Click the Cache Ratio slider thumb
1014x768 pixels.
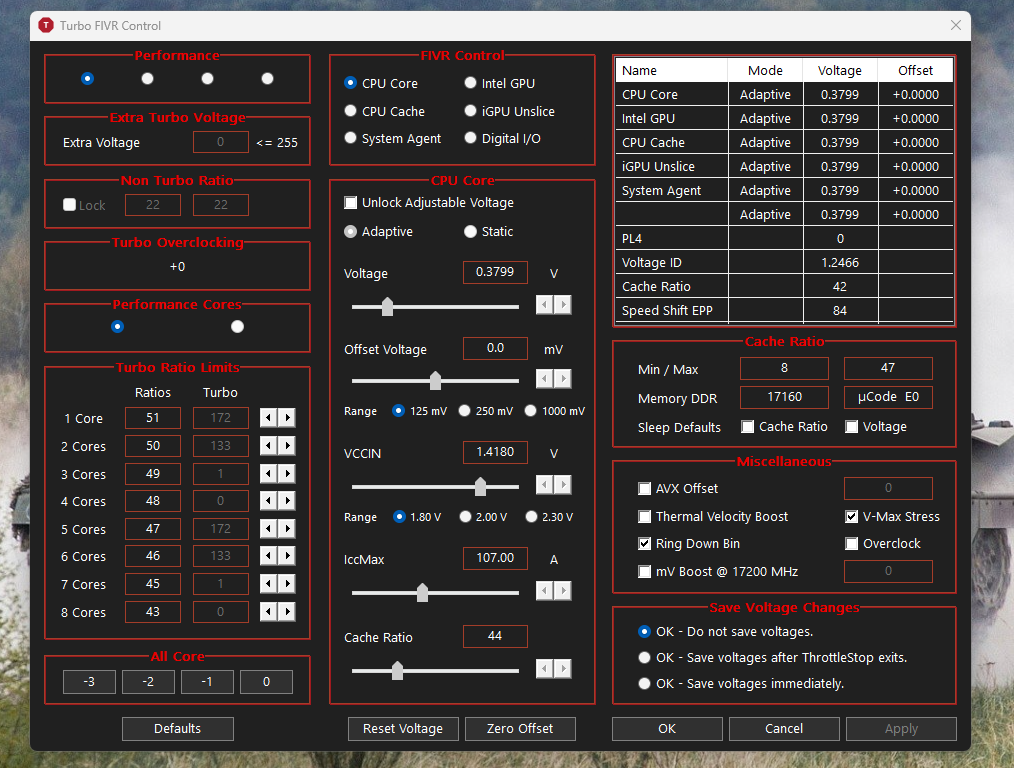398,670
